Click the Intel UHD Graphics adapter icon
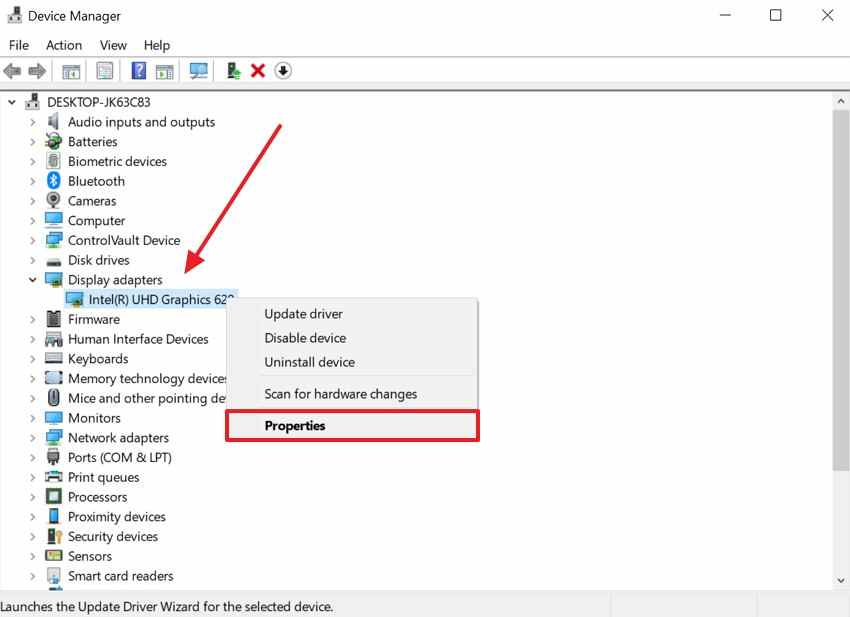Viewport: 850px width, 617px height. tap(74, 299)
